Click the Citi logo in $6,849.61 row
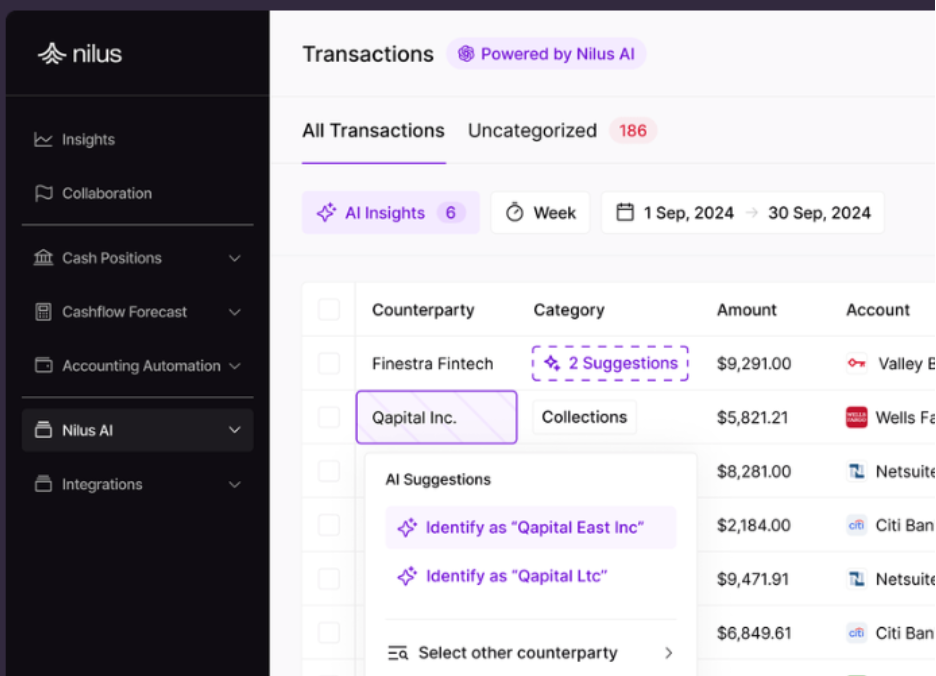 click(857, 632)
